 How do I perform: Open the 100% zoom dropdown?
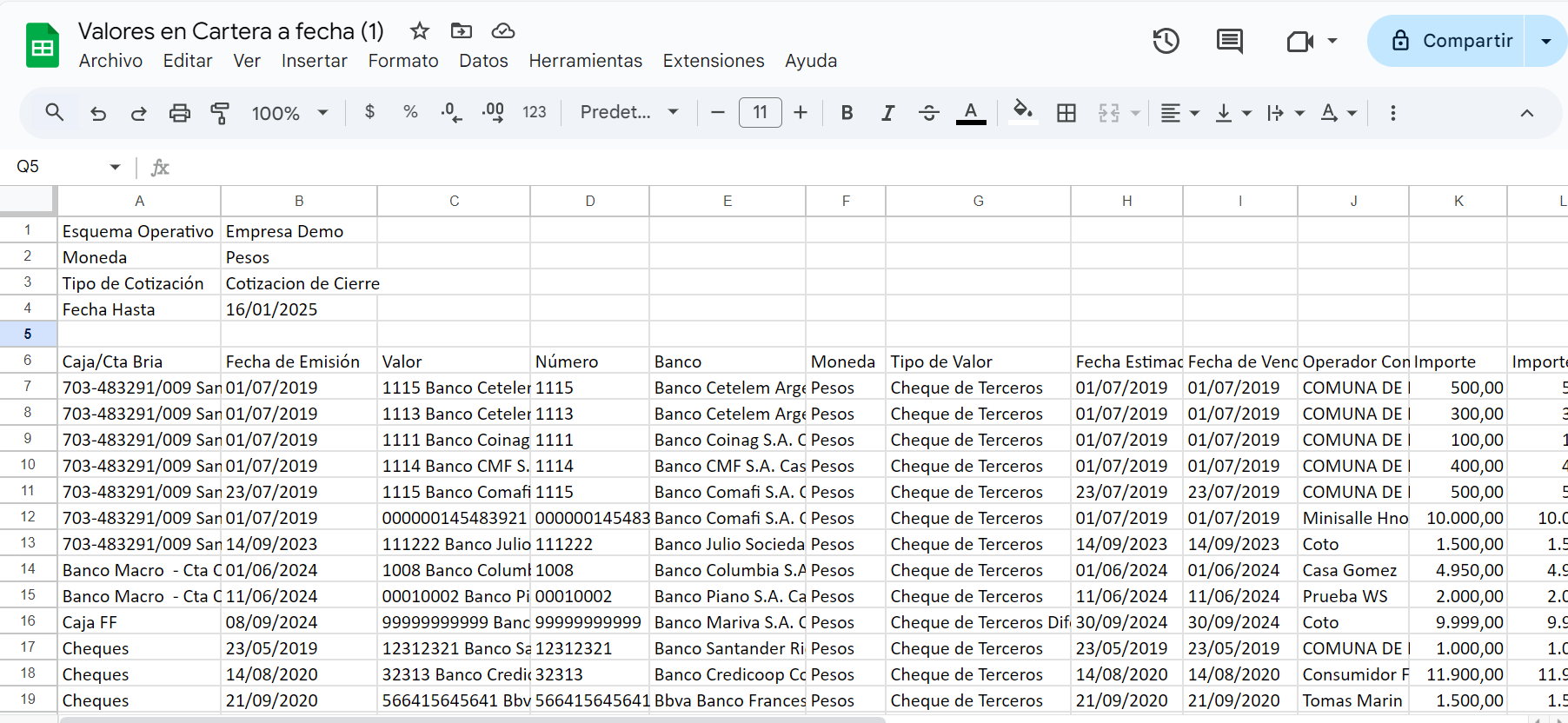coord(290,113)
